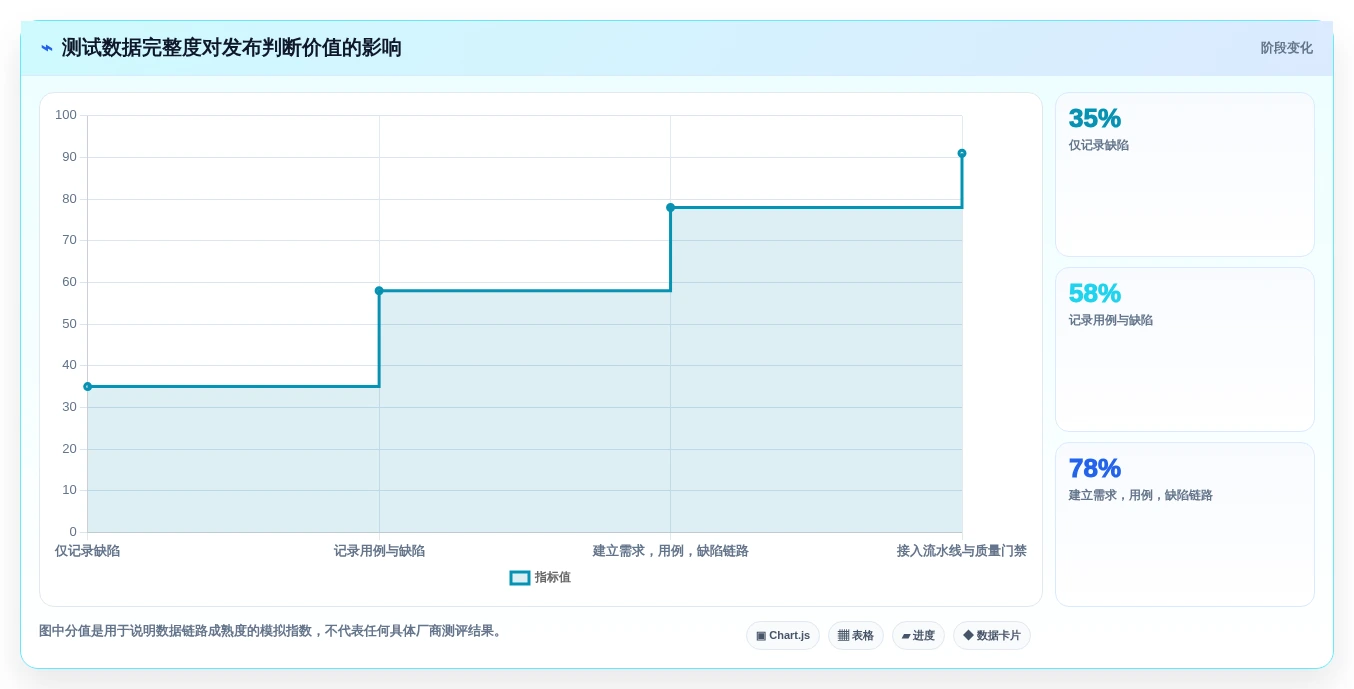Click x-axis label 记录用例与缺陷
Screen dimensions: 1354x689
(379, 551)
